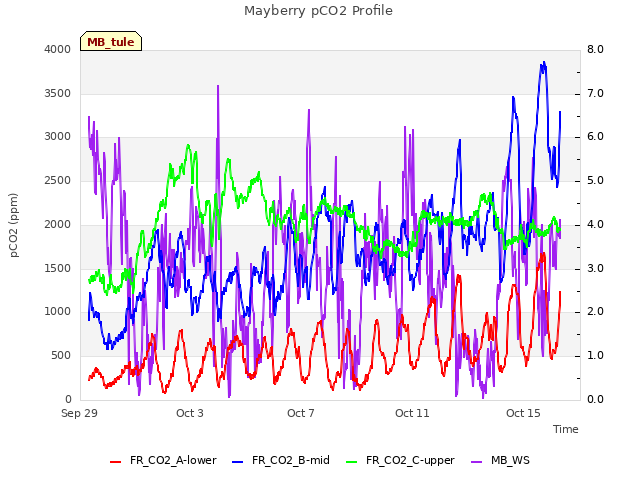Click the green line peak near Oct 3
Screen dimensions: 640x480
(x=188, y=146)
